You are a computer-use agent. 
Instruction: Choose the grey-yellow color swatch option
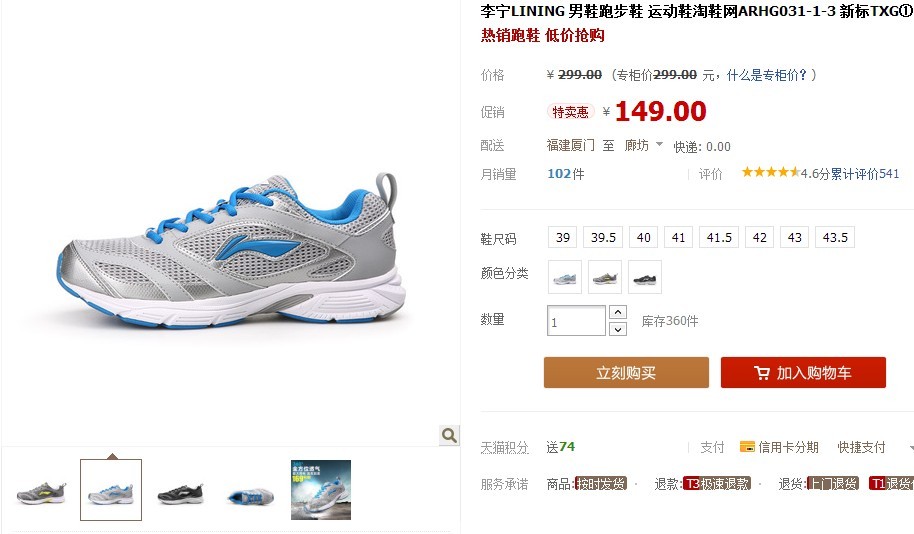pyautogui.click(x=605, y=277)
